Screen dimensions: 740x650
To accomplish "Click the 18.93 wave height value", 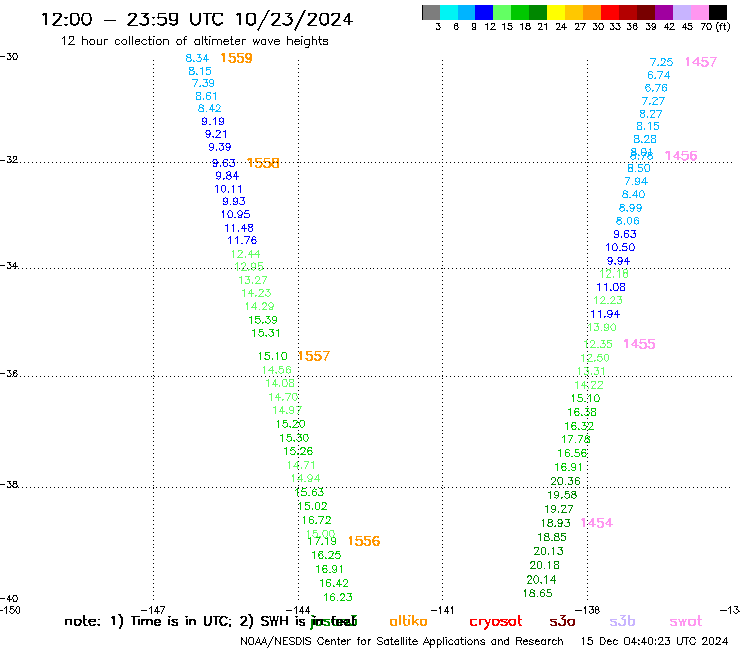I will (555, 523).
